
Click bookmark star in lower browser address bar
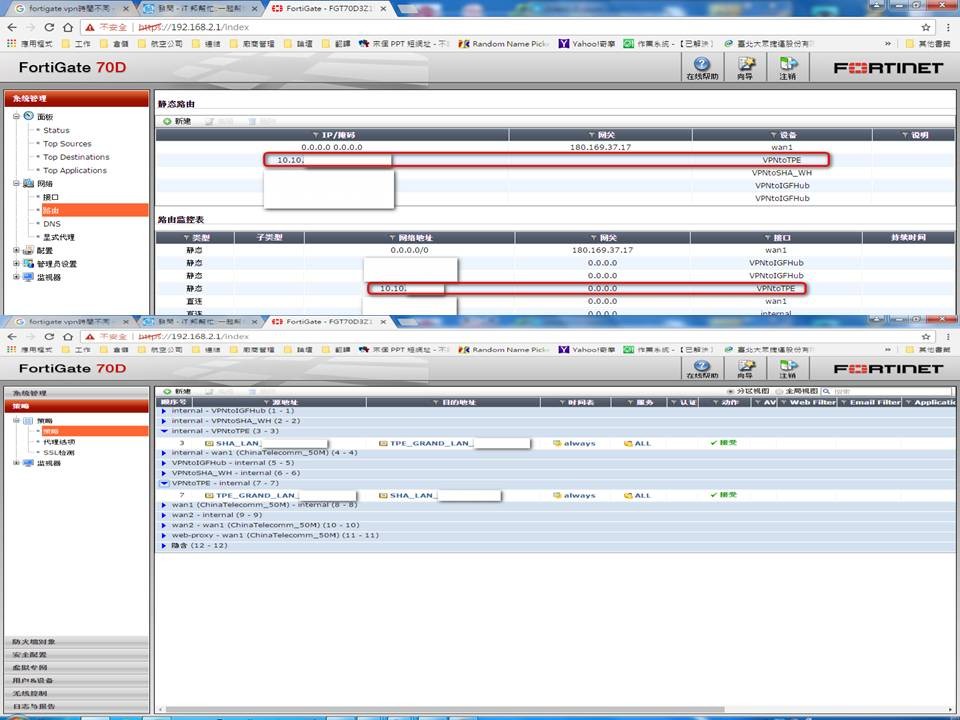pyautogui.click(x=926, y=336)
